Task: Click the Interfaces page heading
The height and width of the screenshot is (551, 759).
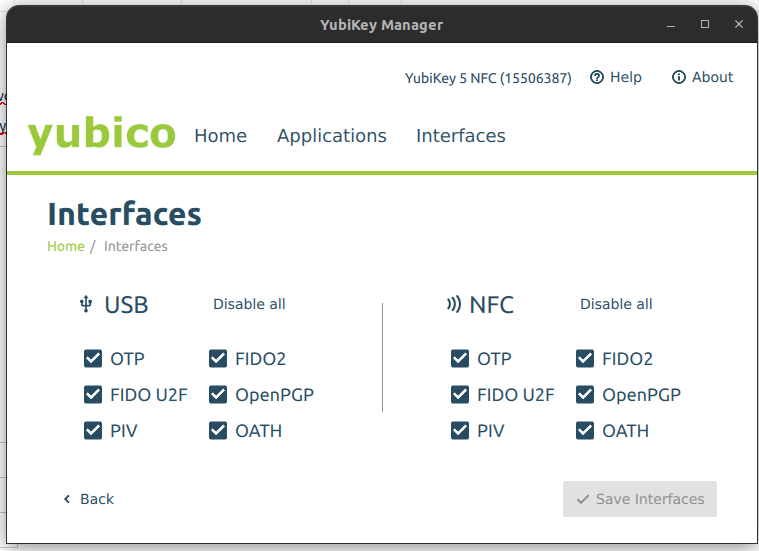Action: pos(124,214)
